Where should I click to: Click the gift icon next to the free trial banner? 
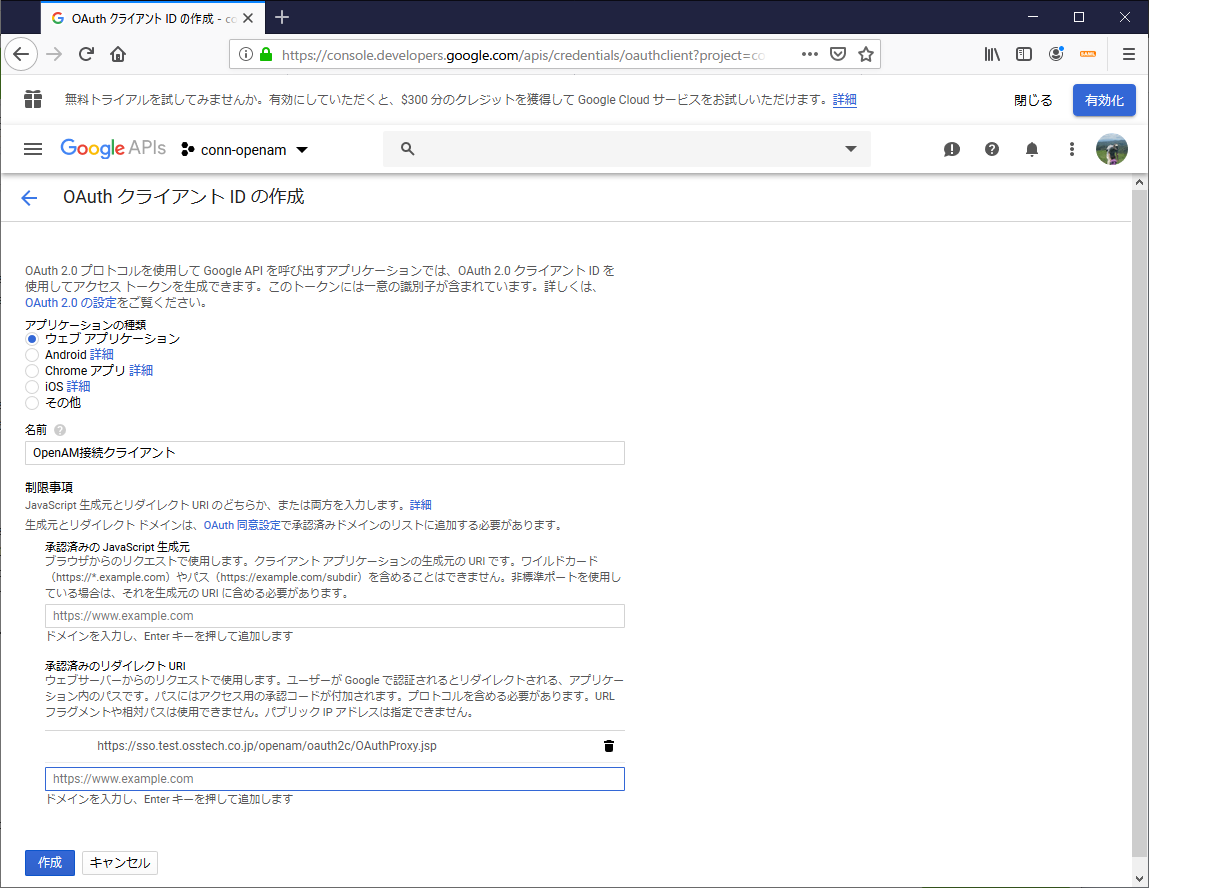pyautogui.click(x=35, y=100)
